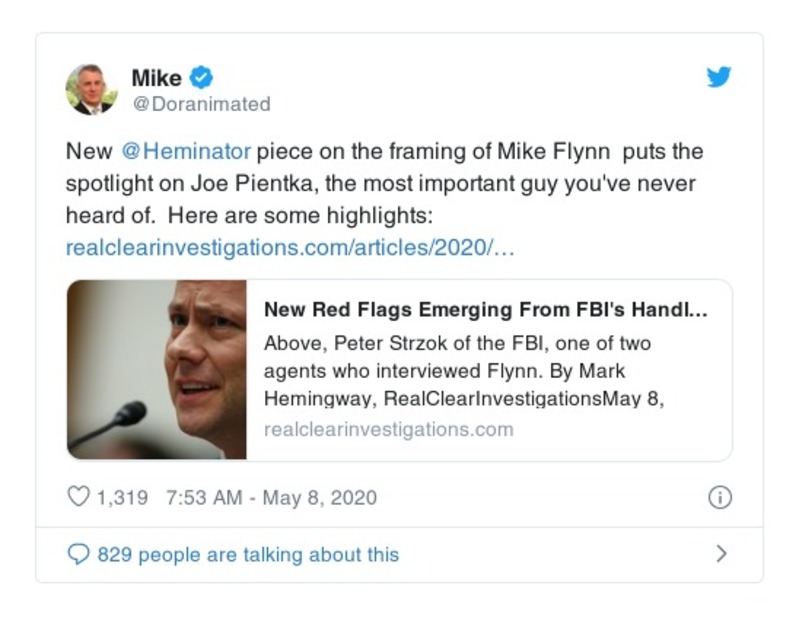Click the speech bubble reply icon
The width and height of the screenshot is (799, 630).
click(x=78, y=554)
